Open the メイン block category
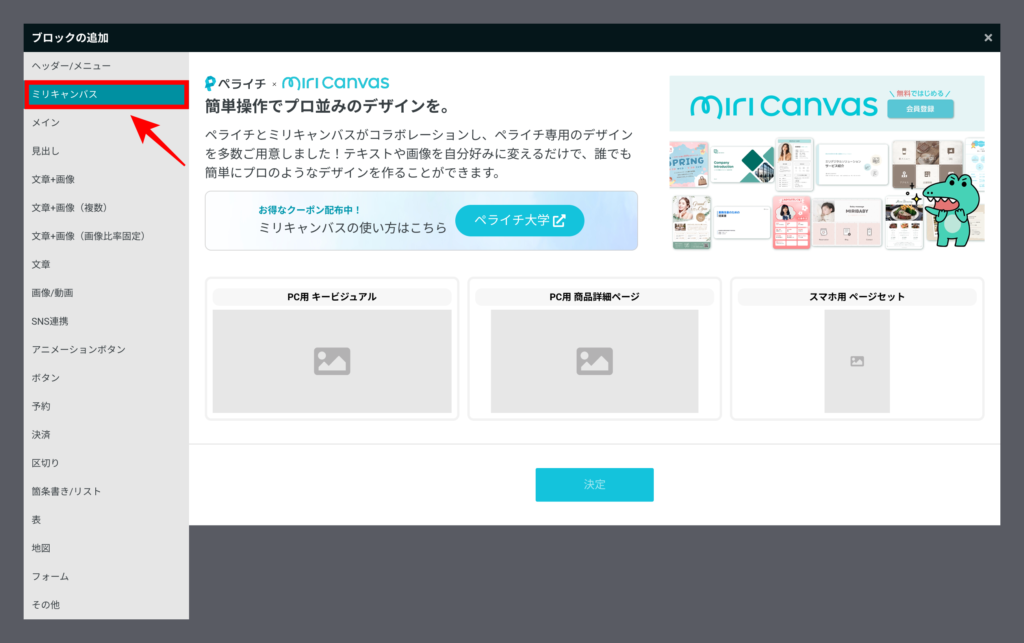This screenshot has width=1024, height=643. click(106, 123)
